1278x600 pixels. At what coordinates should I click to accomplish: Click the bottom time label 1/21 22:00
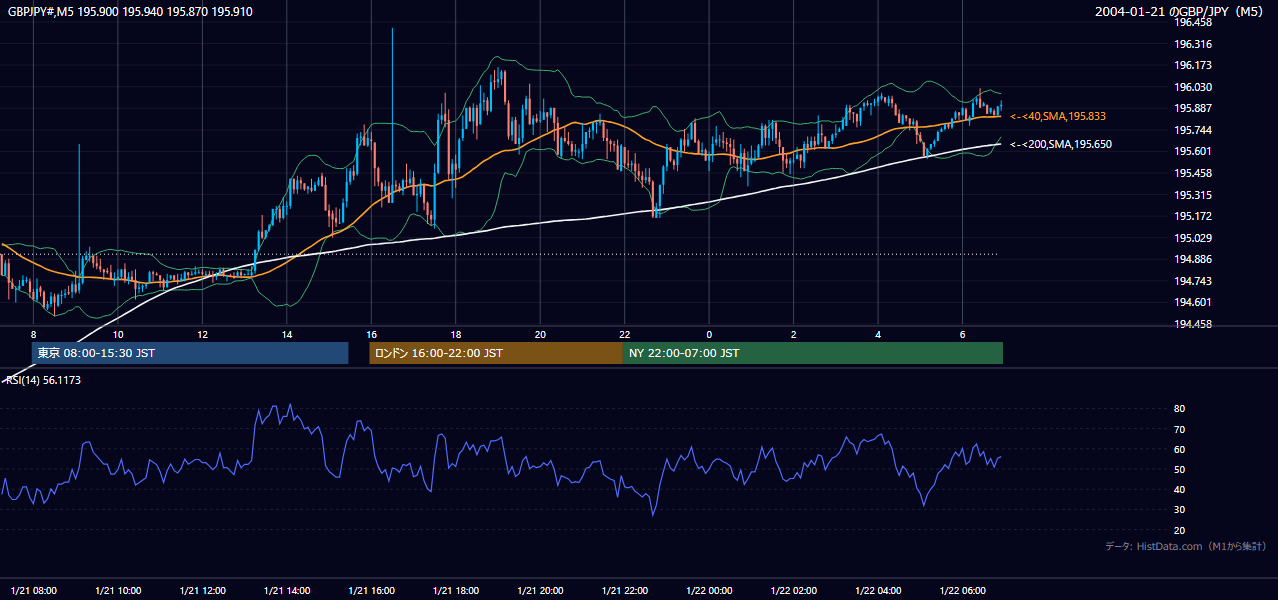tap(625, 591)
